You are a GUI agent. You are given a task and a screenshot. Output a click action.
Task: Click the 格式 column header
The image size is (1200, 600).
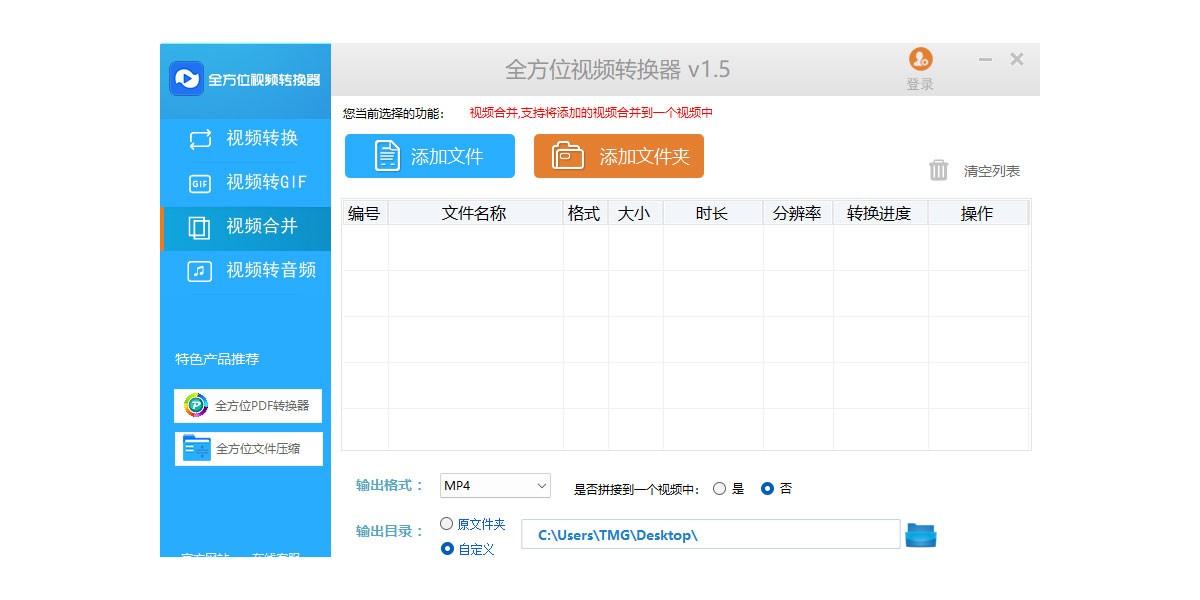pos(585,213)
